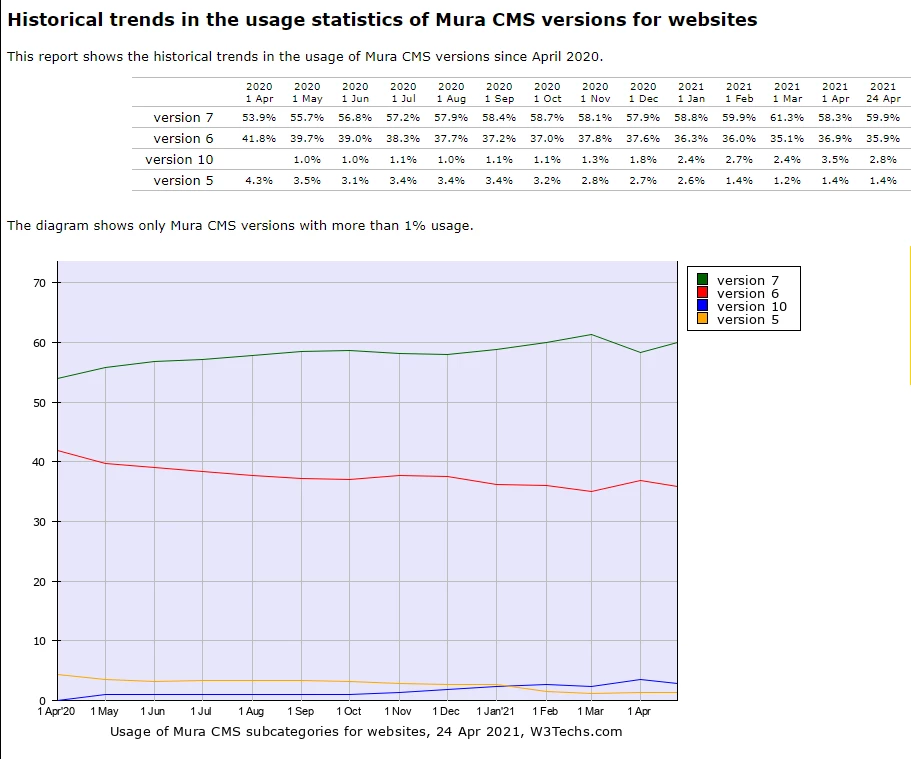Click the '2020 1 Oct' column header
The width and height of the screenshot is (911, 759).
point(547,92)
